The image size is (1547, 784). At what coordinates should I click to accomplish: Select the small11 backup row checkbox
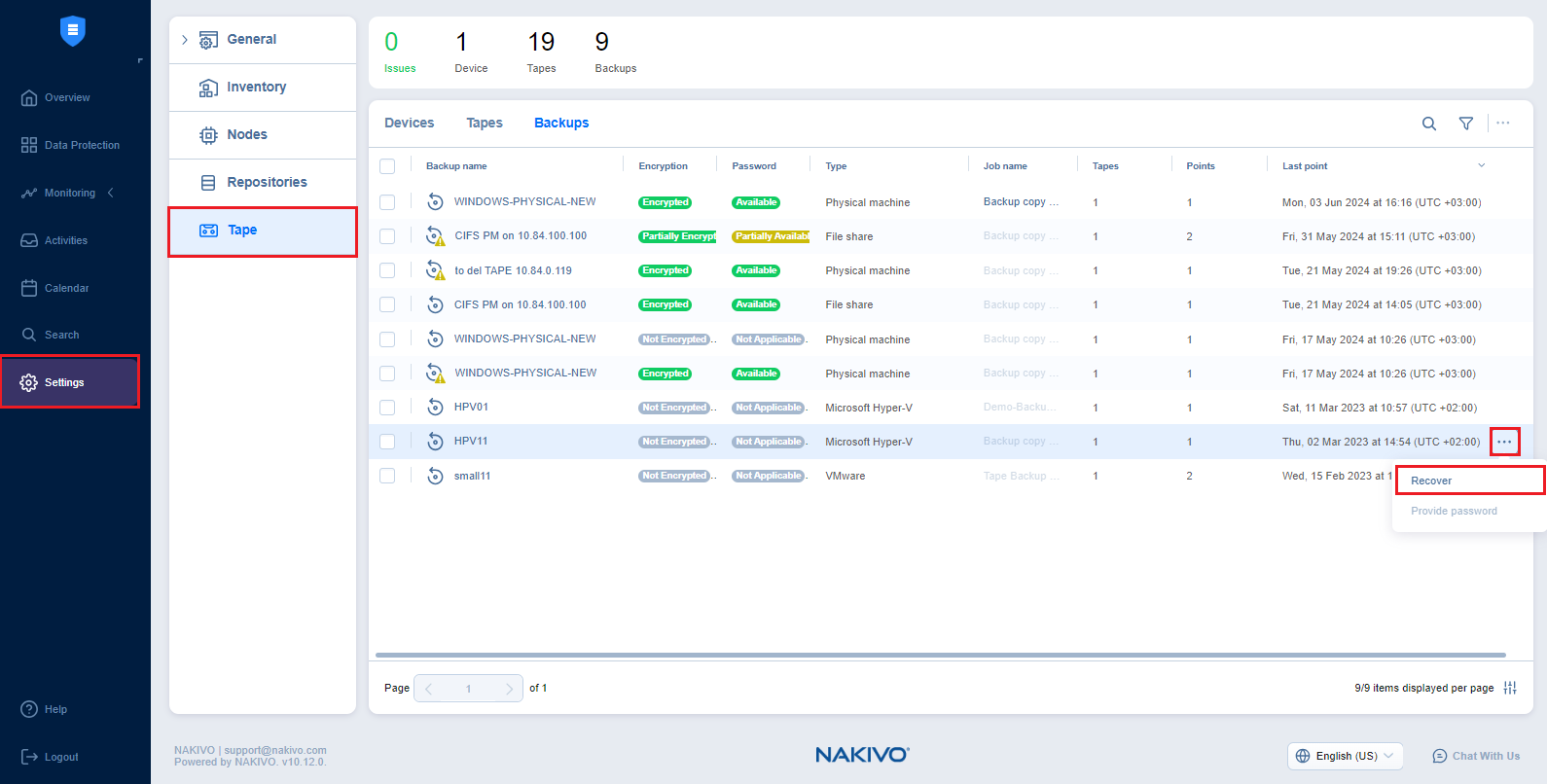387,476
